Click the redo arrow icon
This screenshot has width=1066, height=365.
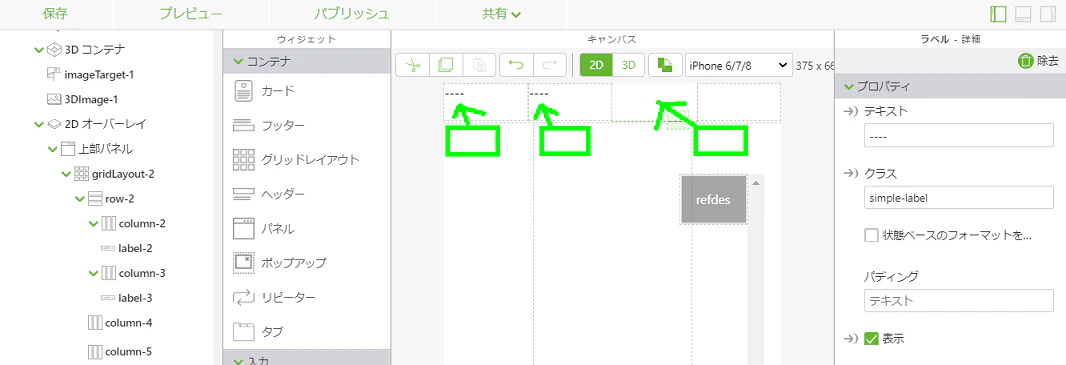[550, 65]
